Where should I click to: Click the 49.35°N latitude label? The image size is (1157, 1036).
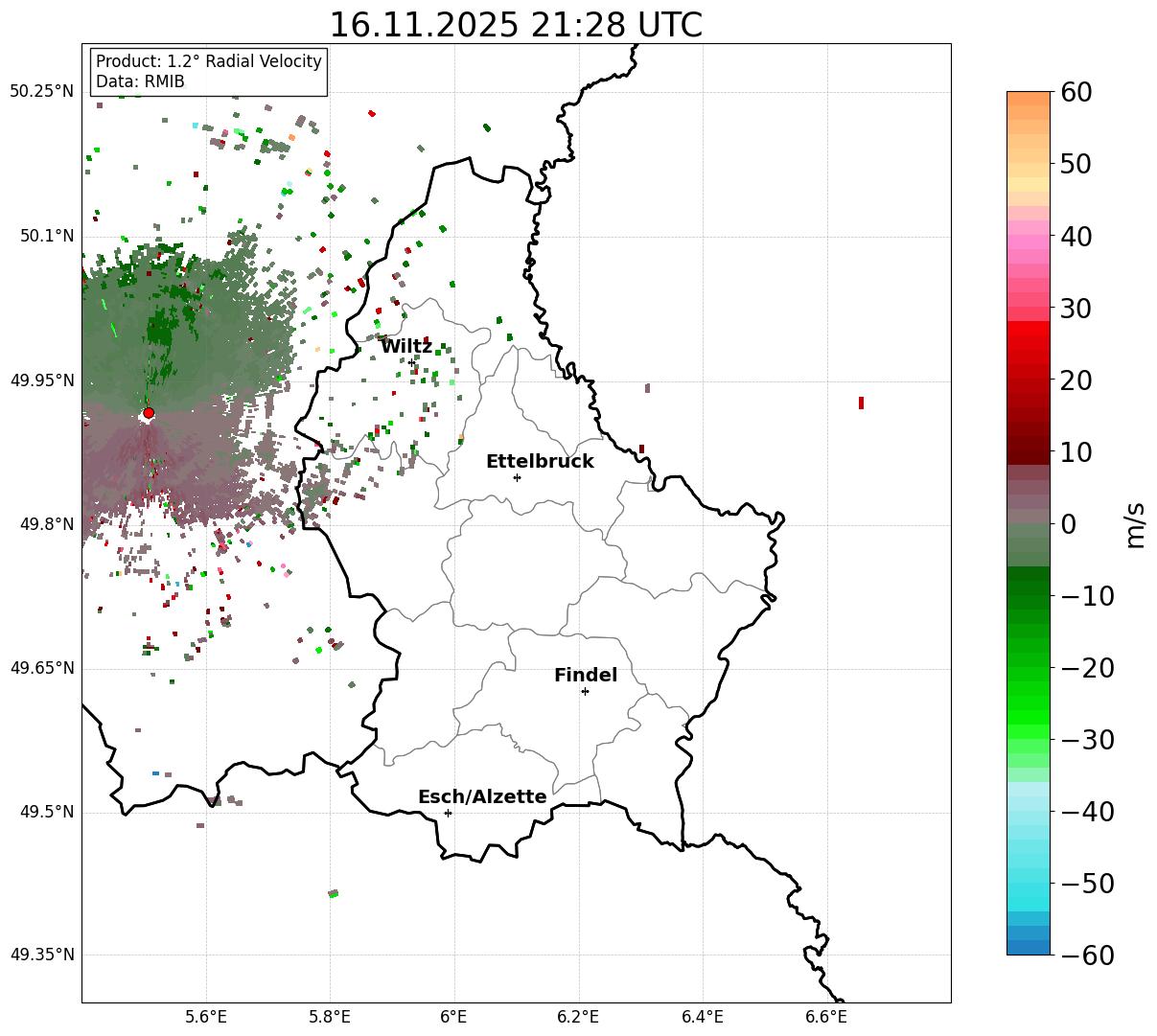tap(41, 955)
